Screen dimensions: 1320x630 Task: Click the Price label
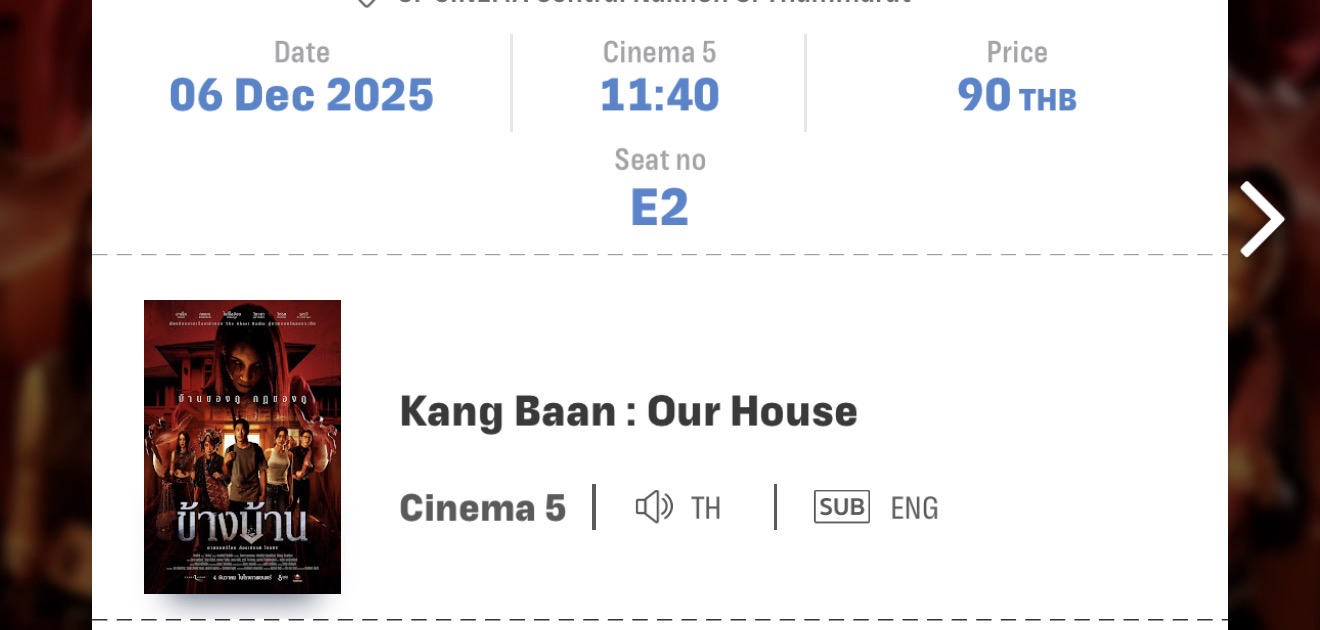click(x=1016, y=52)
